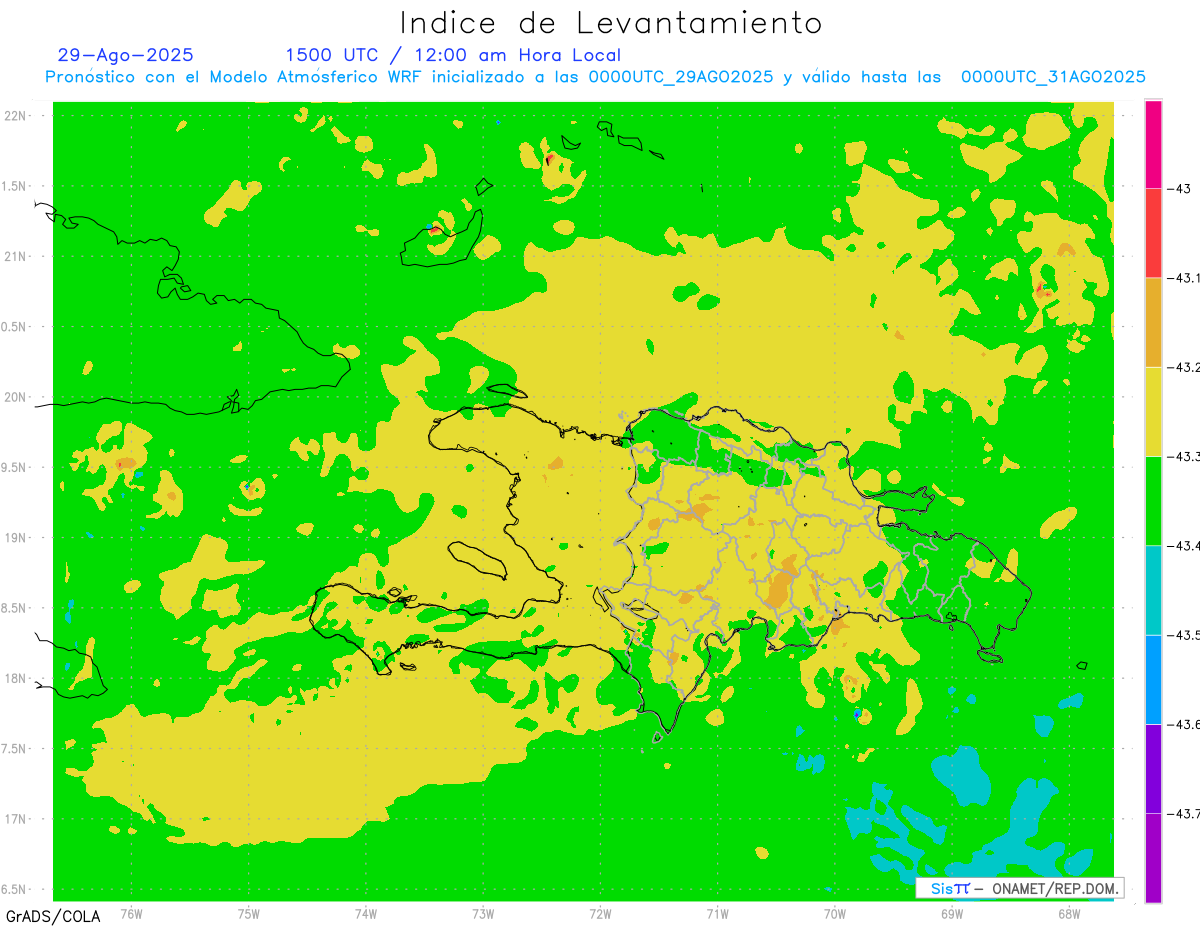The image size is (1200, 927).
Task: Click the "8.5N" latitude label
Action: point(15,608)
